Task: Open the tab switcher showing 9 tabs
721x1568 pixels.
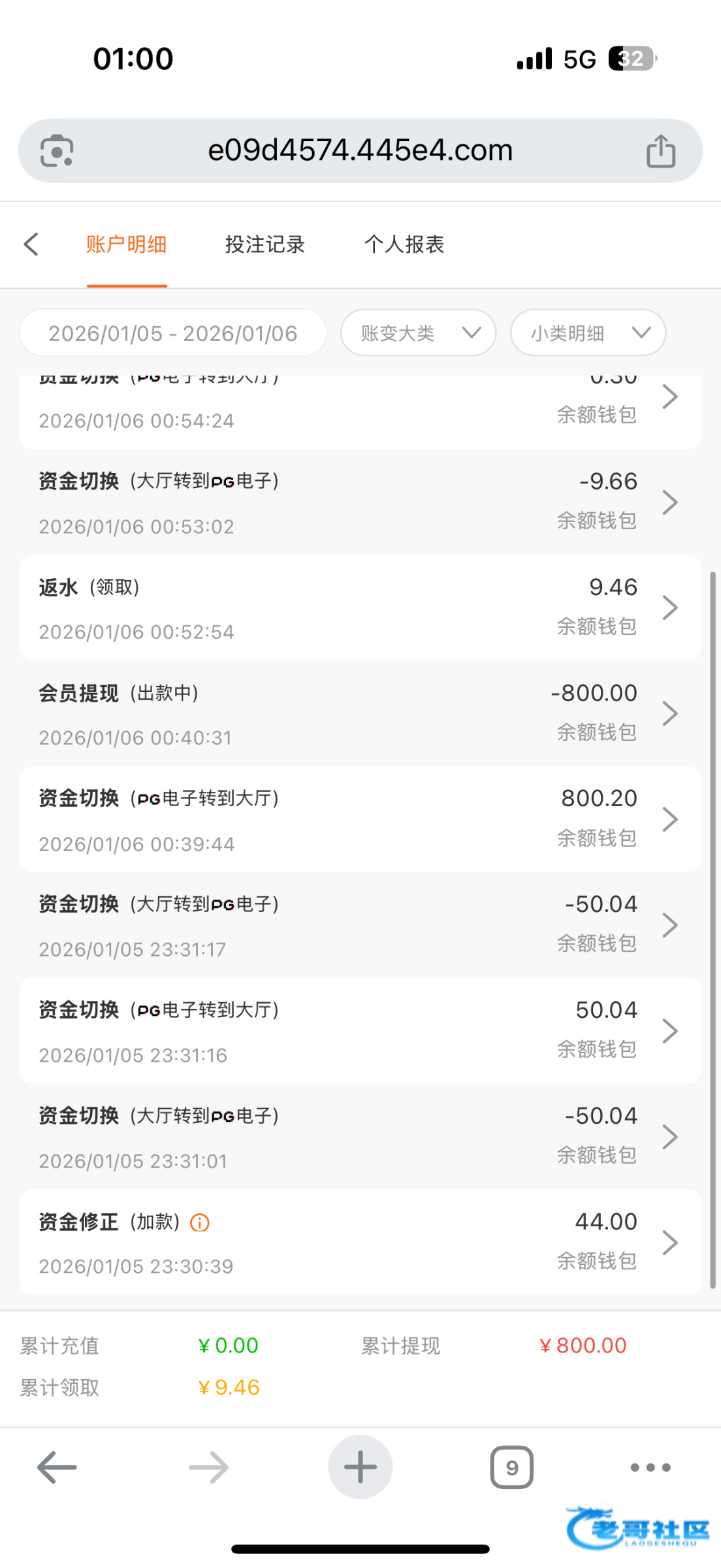Action: click(x=511, y=1467)
